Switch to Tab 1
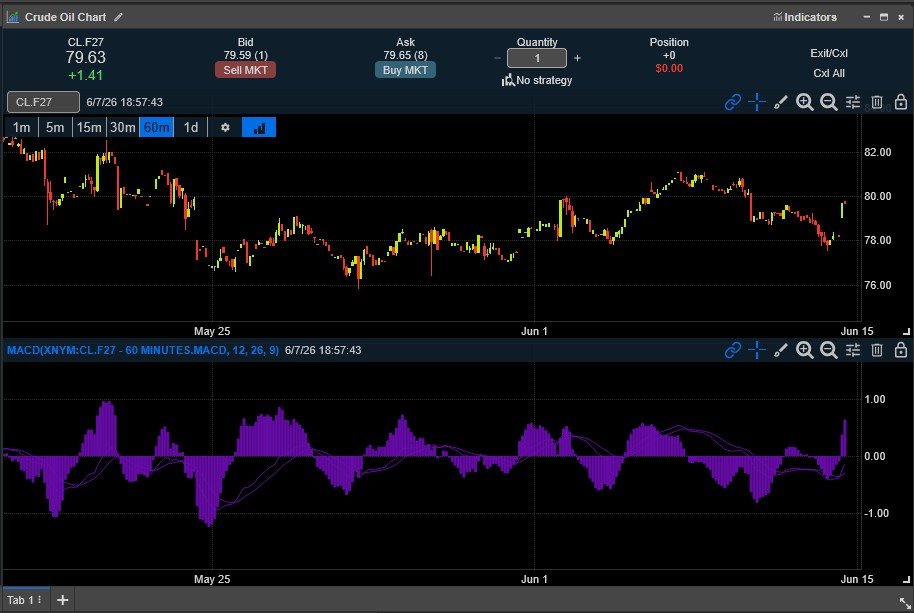This screenshot has width=914, height=613. coord(20,600)
